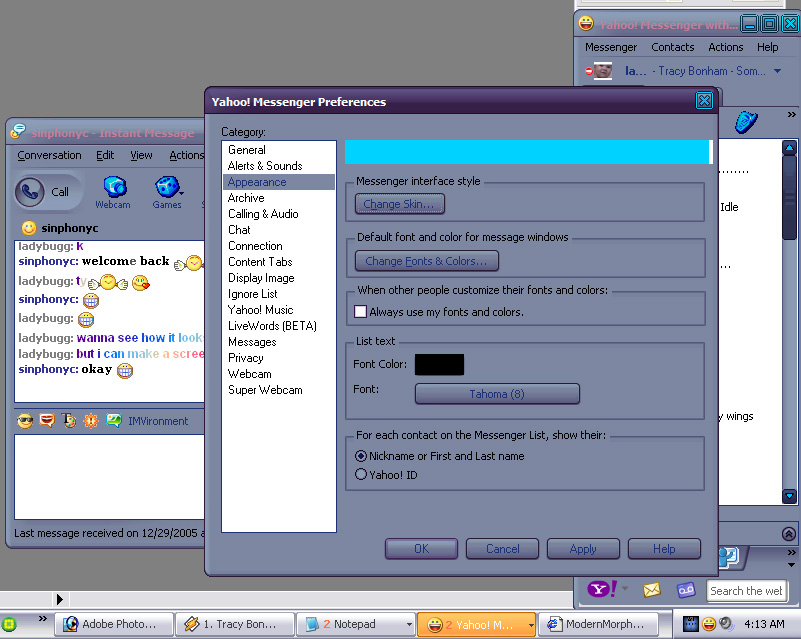Click Help in the Preferences dialog
Screen dimensions: 801x639
664,549
